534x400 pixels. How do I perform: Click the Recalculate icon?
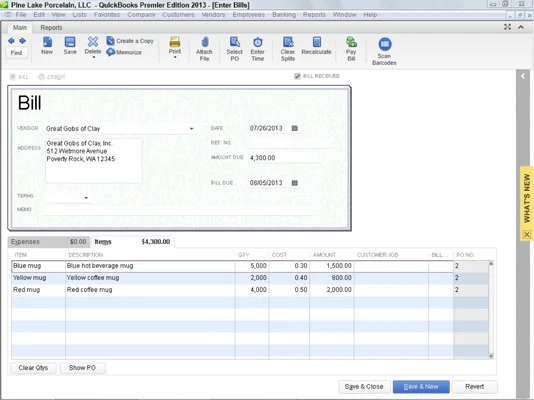[316, 42]
